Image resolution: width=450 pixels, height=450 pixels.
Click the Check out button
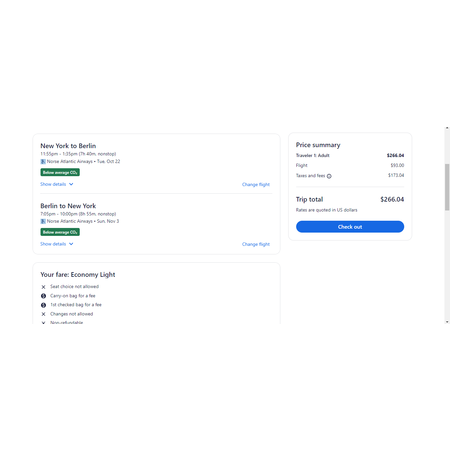350,227
